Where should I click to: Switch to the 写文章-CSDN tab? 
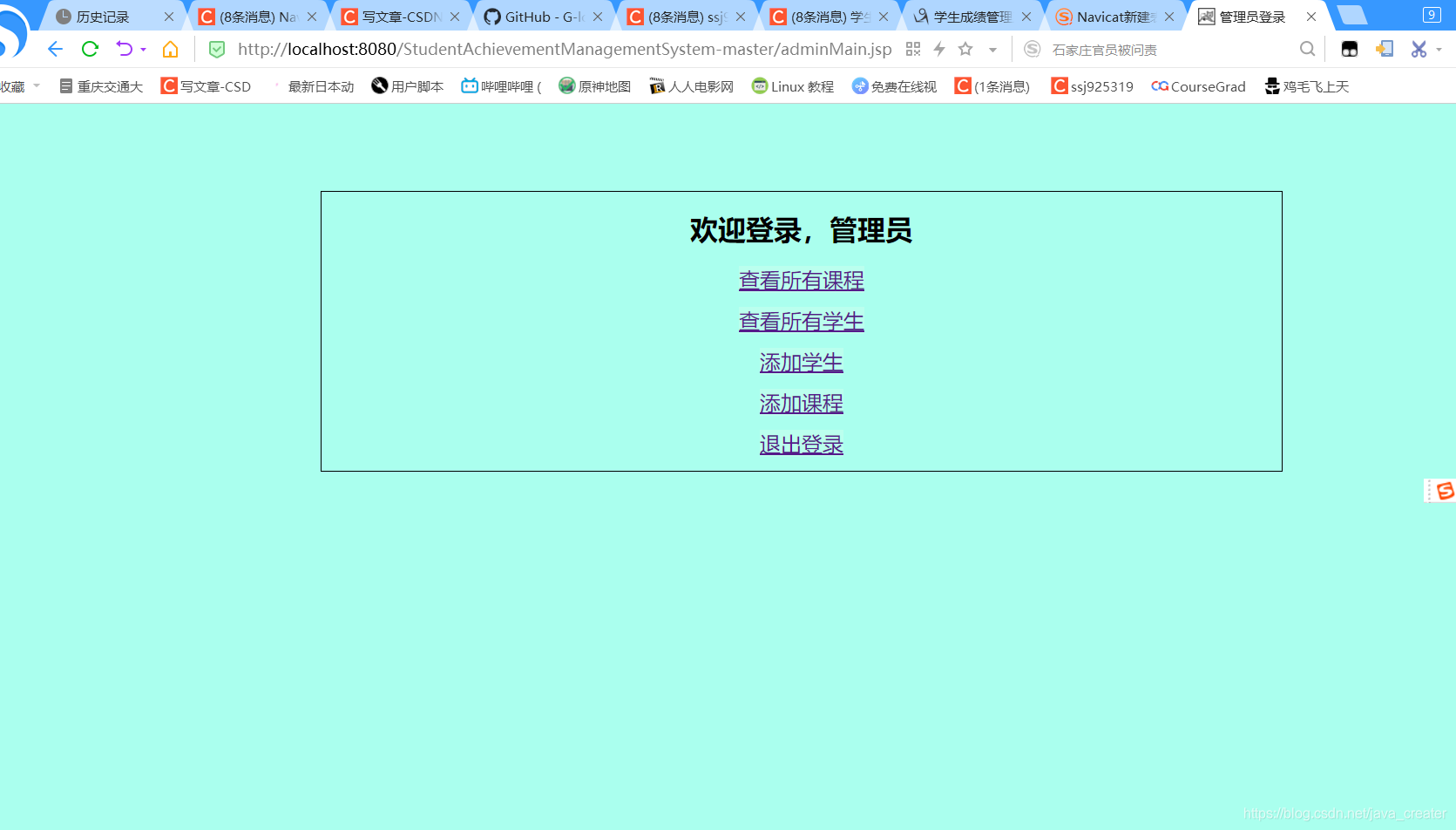pos(399,17)
